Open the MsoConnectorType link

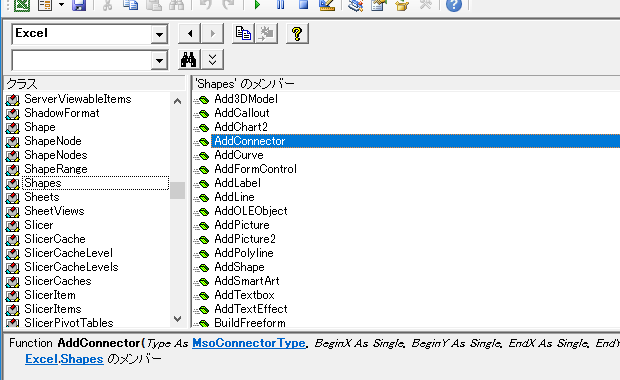click(x=249, y=343)
